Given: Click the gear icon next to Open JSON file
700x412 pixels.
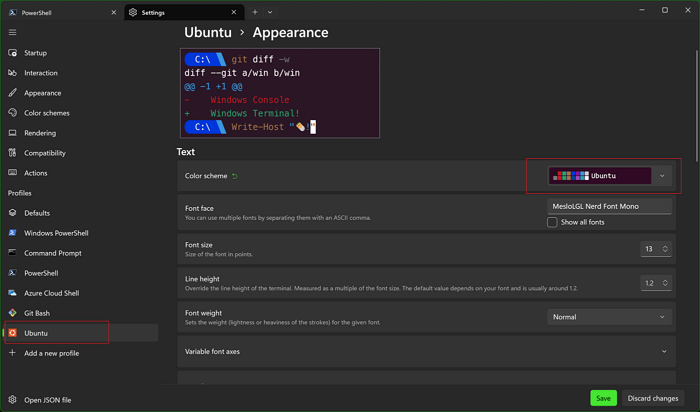Looking at the screenshot, I should 12,400.
